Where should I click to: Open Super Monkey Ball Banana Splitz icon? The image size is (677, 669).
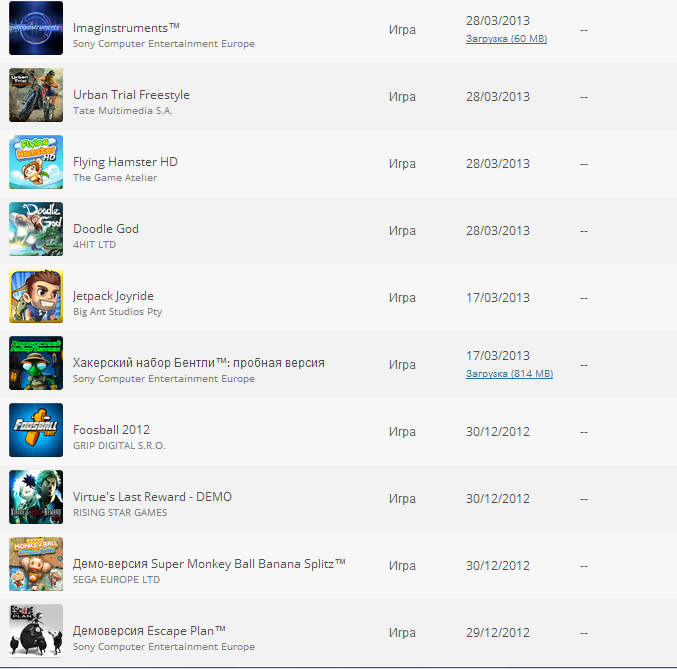[36, 564]
